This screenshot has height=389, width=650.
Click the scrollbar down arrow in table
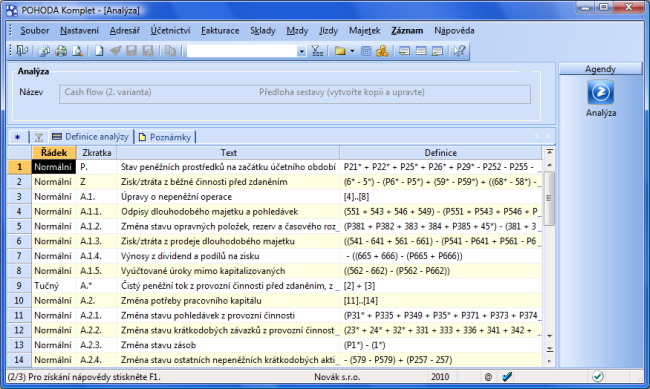550,336
